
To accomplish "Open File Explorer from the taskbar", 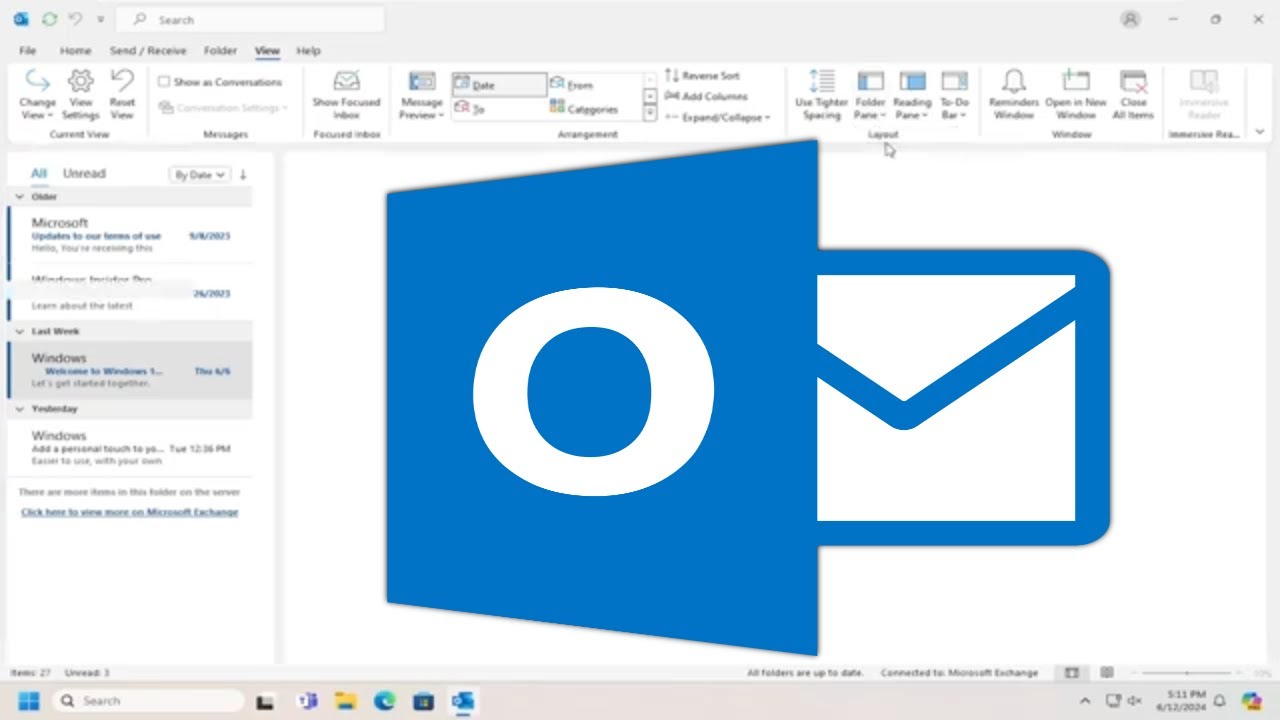I will coord(345,701).
